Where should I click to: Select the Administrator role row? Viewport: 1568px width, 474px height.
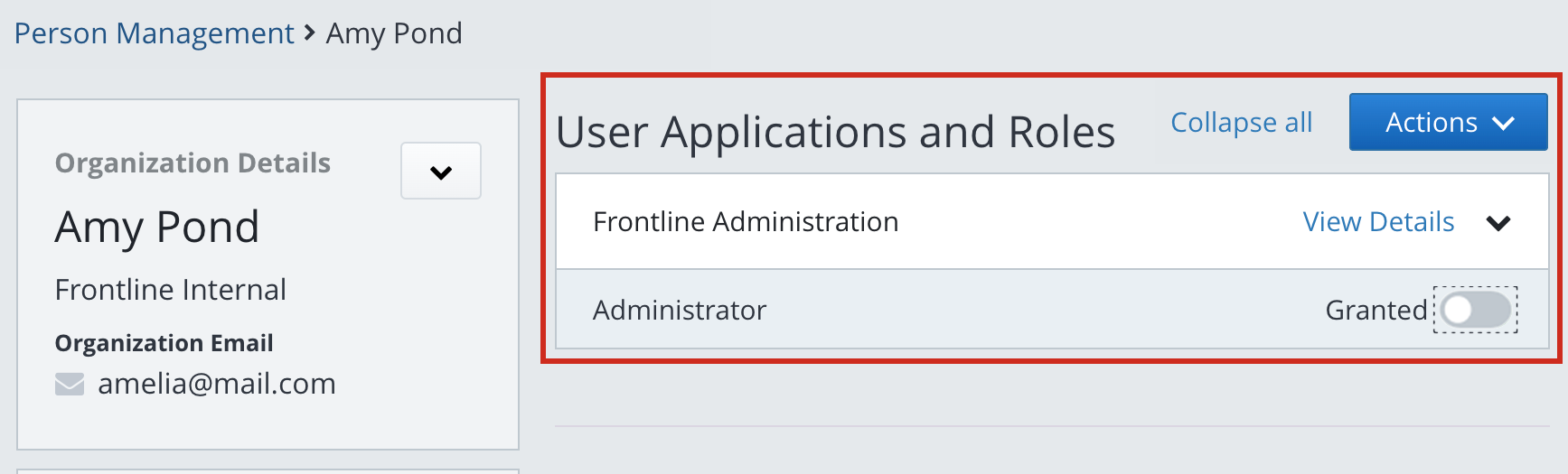point(680,311)
